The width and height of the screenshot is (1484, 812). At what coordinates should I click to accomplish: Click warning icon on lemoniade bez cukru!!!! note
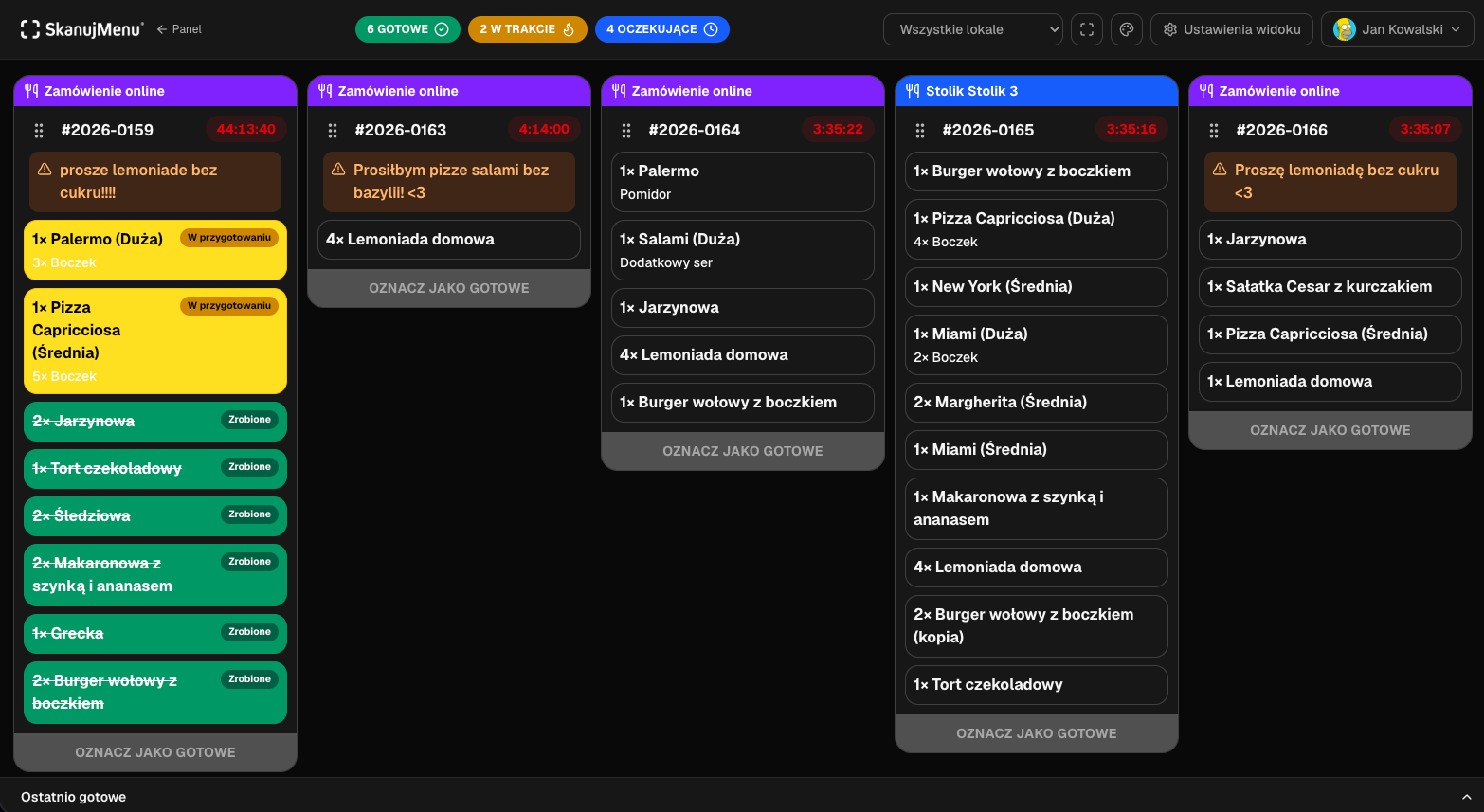(x=45, y=170)
